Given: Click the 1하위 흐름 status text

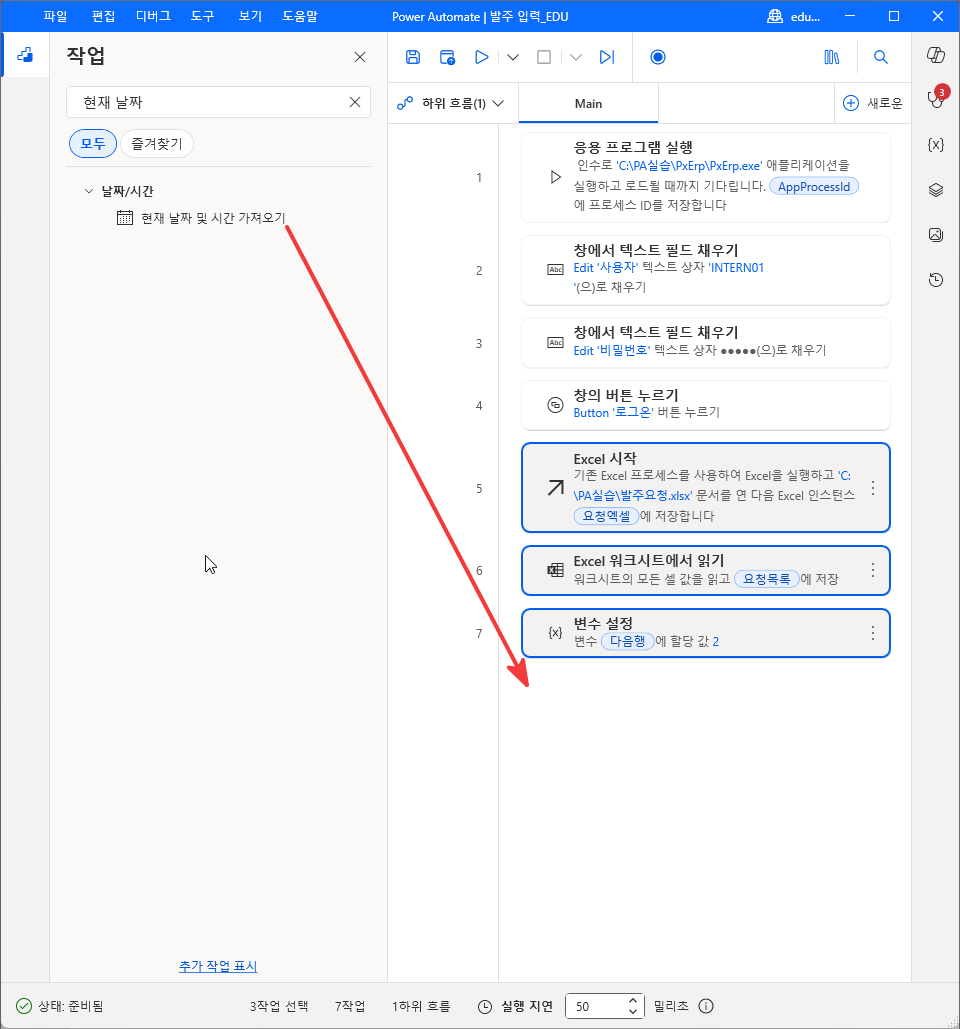Looking at the screenshot, I should [x=421, y=1006].
